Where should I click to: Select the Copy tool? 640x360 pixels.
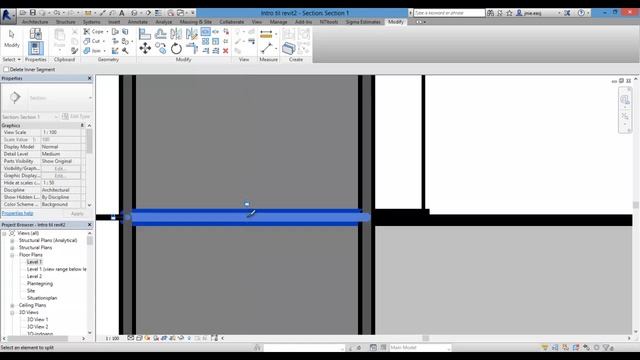coord(161,49)
